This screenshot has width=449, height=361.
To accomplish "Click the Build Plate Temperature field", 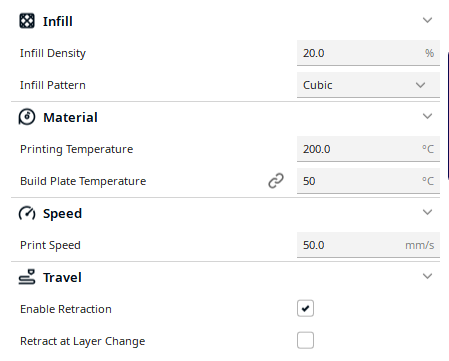I will (368, 181).
